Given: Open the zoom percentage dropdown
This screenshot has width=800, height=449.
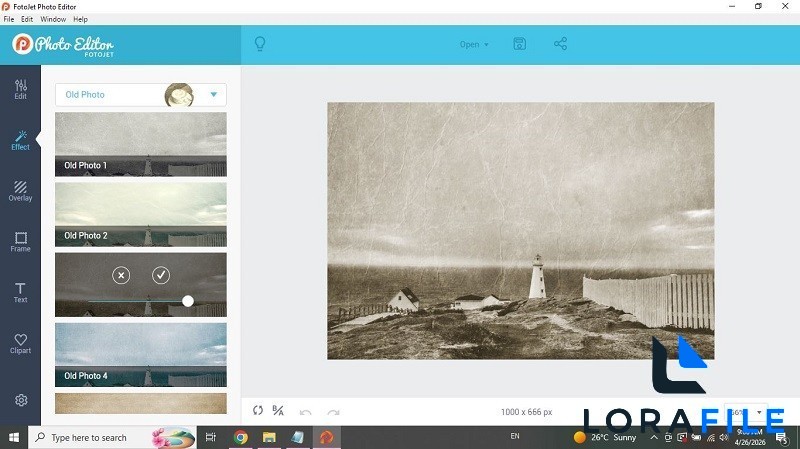Looking at the screenshot, I should [746, 412].
